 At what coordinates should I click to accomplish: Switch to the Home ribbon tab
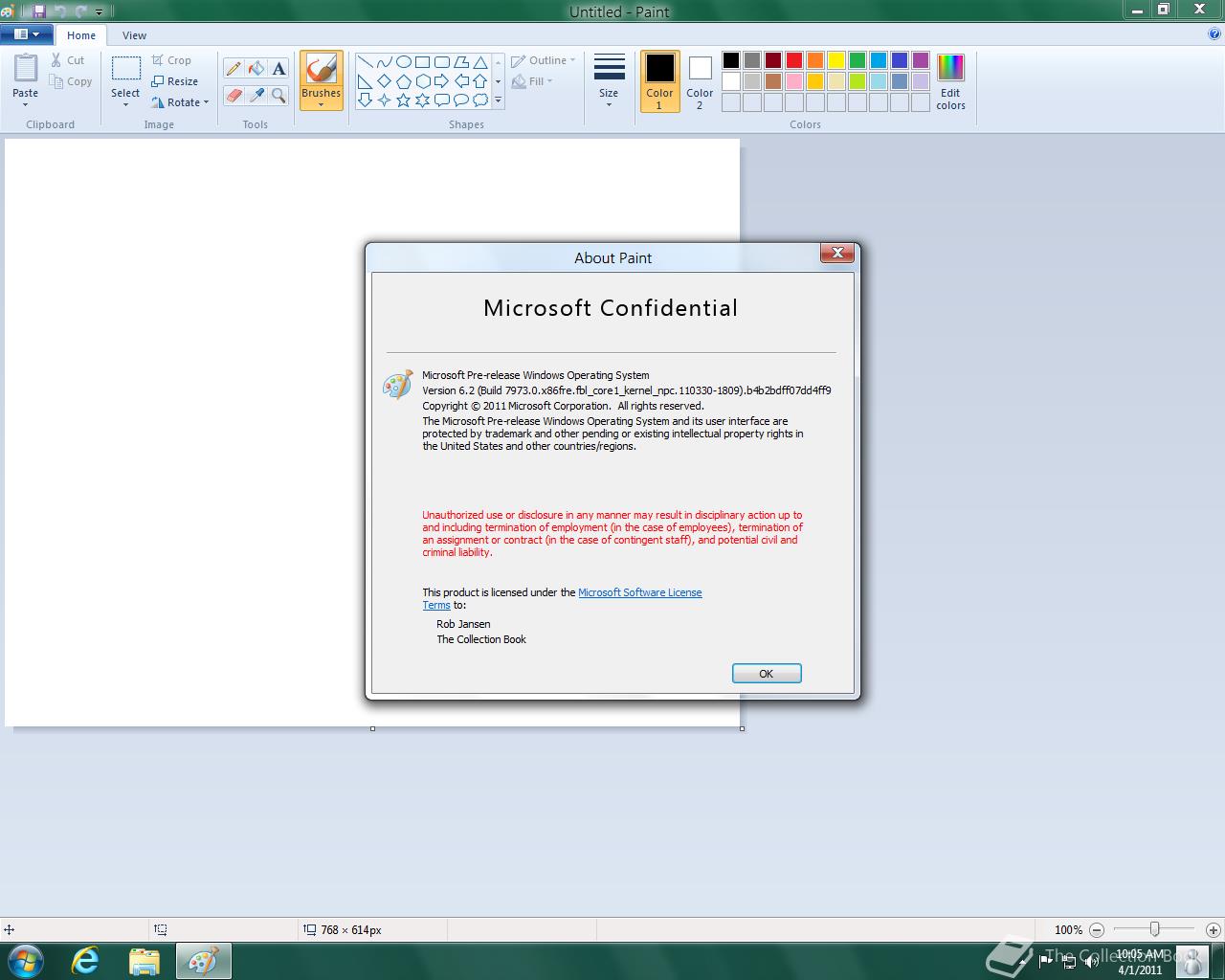(81, 35)
